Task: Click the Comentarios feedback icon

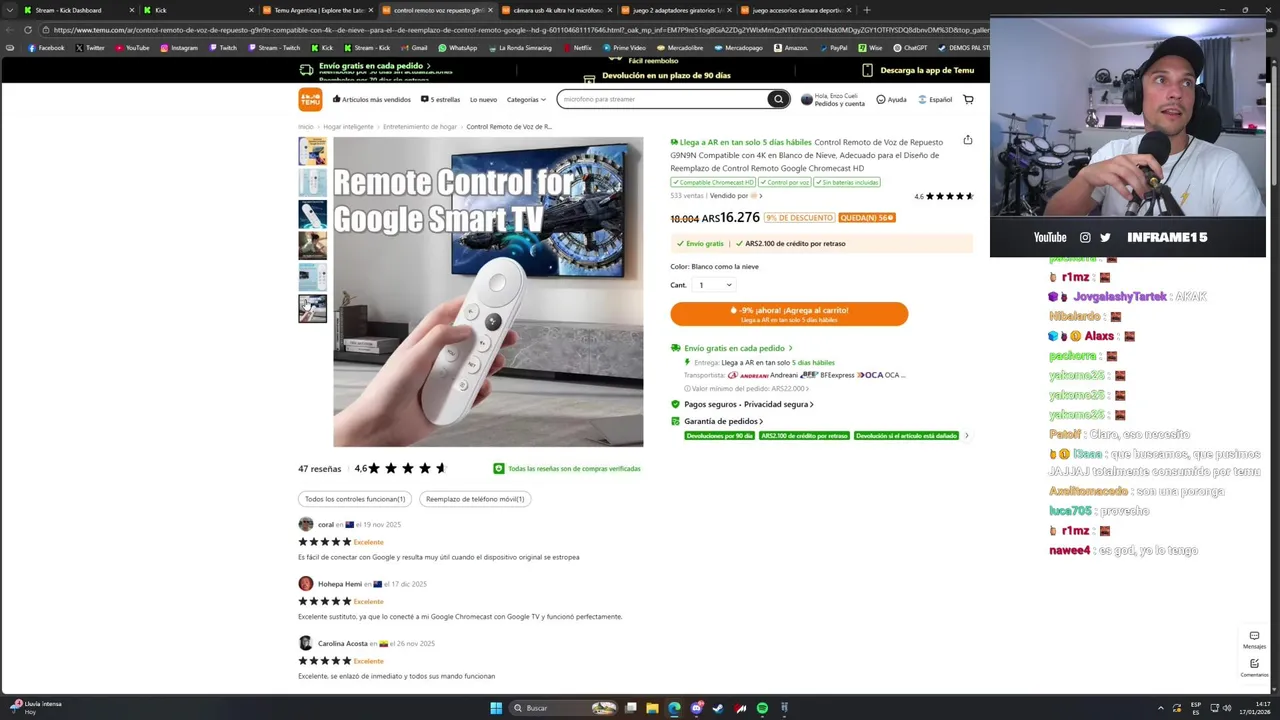Action: click(1254, 667)
